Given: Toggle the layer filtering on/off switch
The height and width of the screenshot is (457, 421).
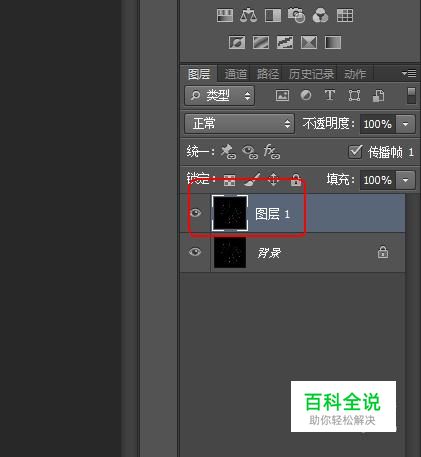Looking at the screenshot, I should pos(411,96).
